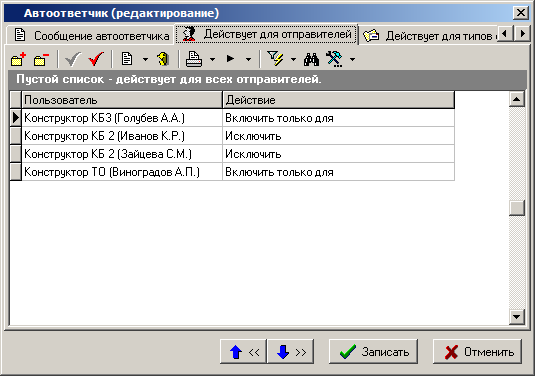Remove the selected sender with the folder-minus icon

pos(41,59)
